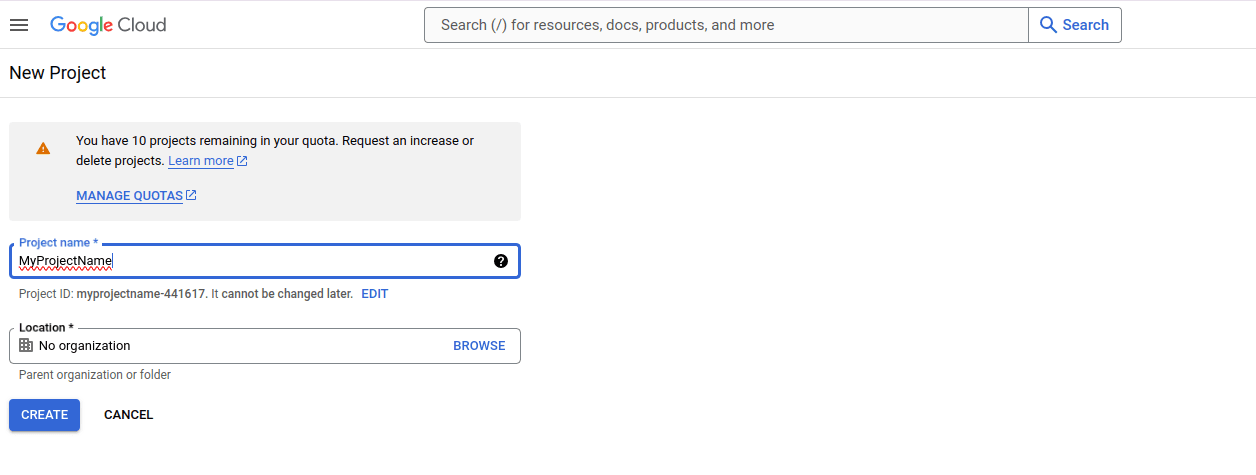Click EDIT next to the Project ID
1256x475 pixels.
(x=374, y=294)
